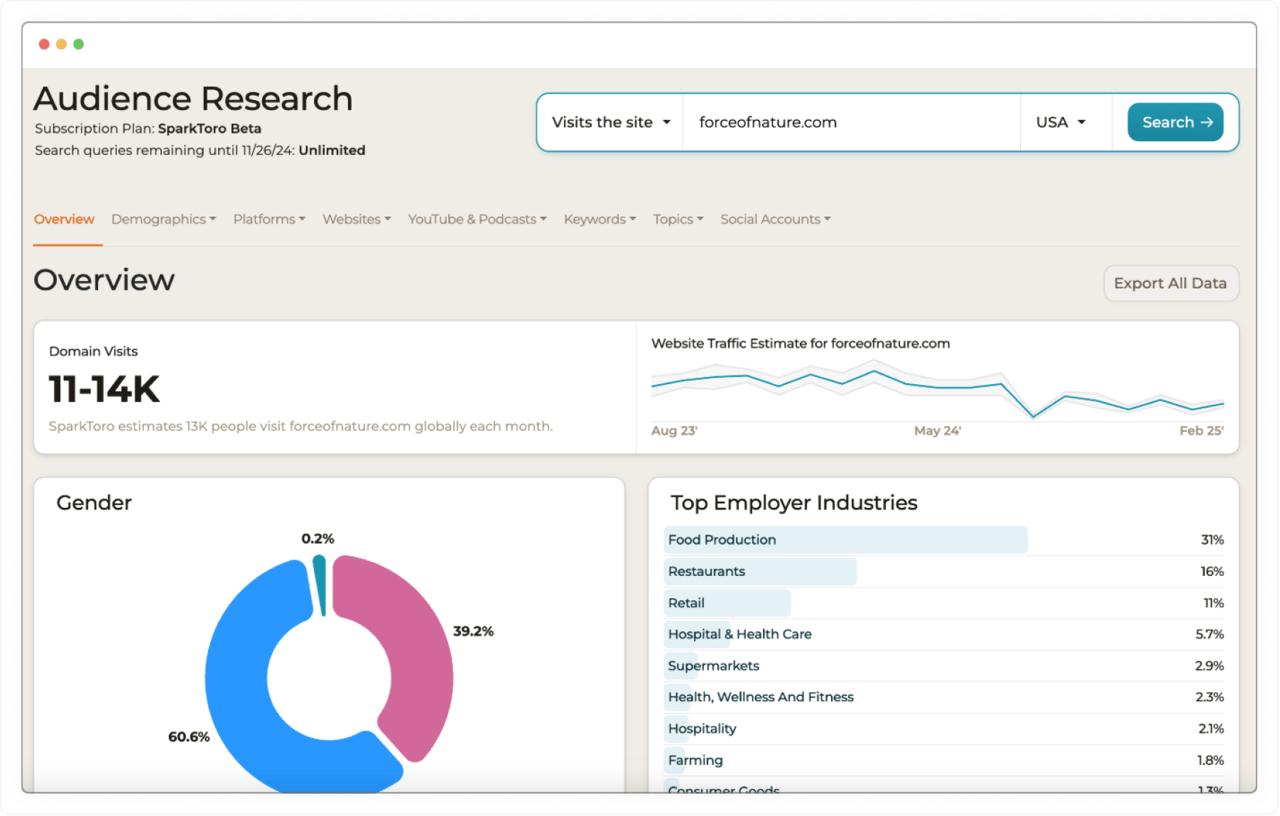1280x816 pixels.
Task: Click the website traffic estimate line chart
Action: (937, 390)
